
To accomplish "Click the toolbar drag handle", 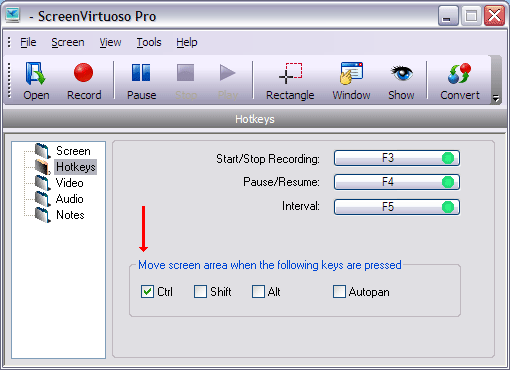I will click(9, 80).
